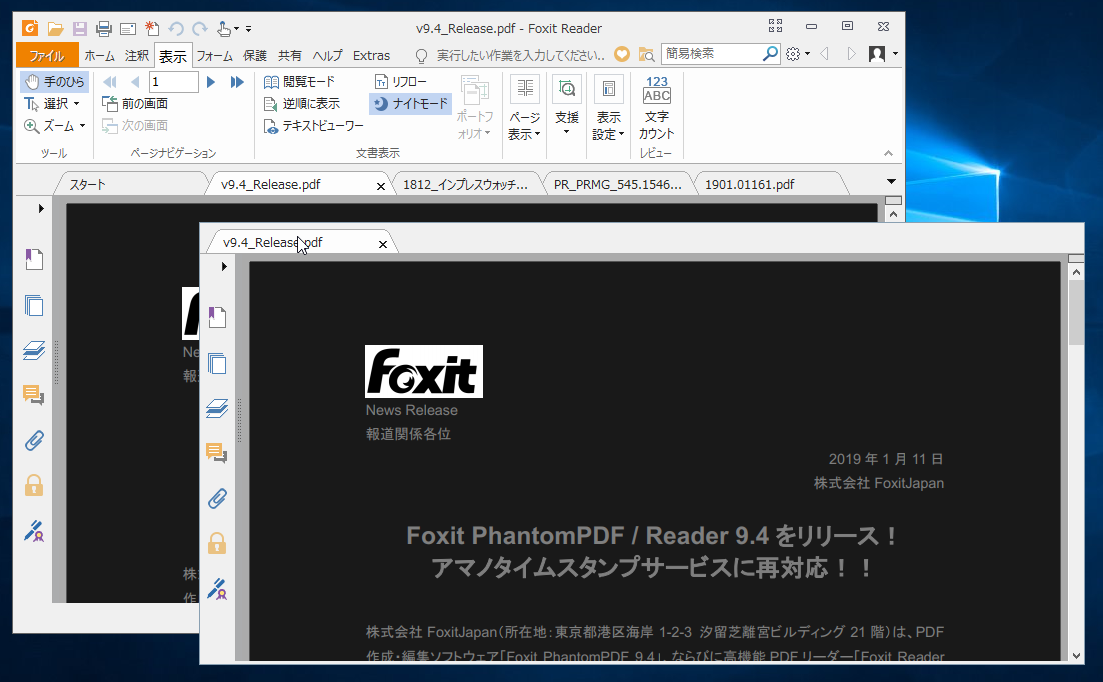Expand the 選択 select tool dropdown
1103x682 pixels.
[77, 104]
